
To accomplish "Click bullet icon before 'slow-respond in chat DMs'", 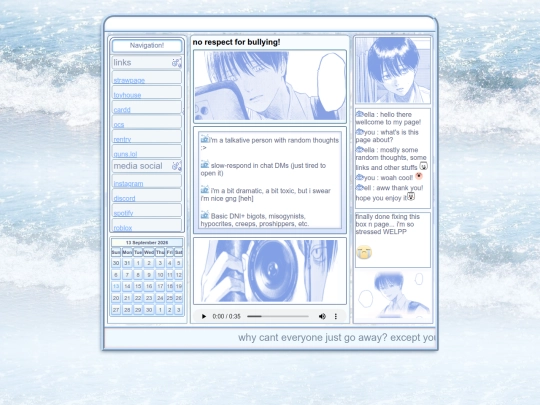I will [205, 164].
